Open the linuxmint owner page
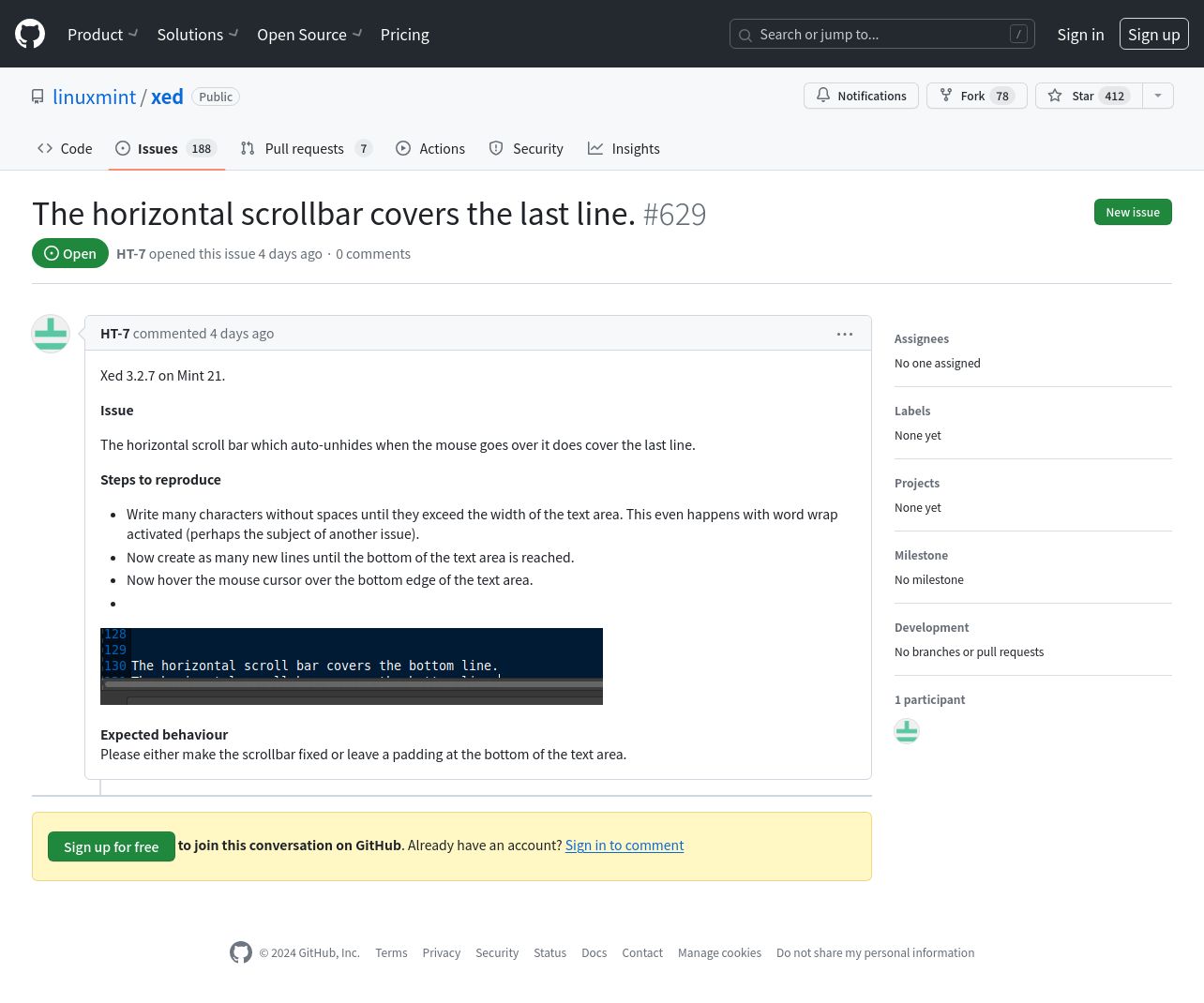The height and width of the screenshot is (1003, 1204). pyautogui.click(x=95, y=97)
